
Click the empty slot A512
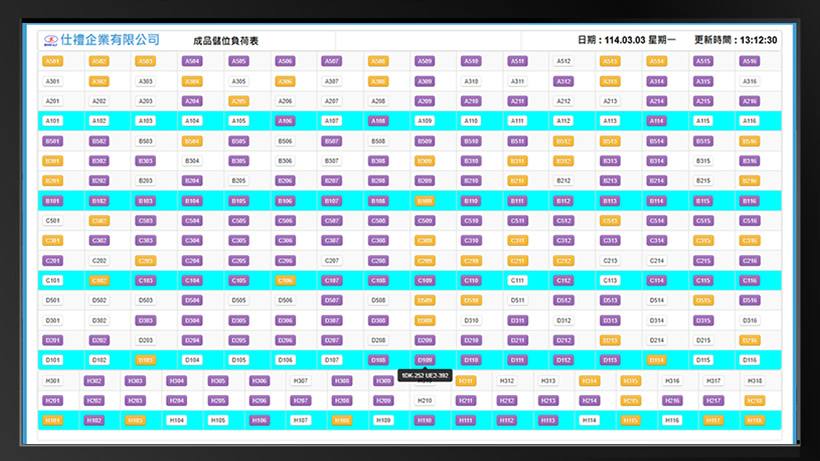[563, 61]
